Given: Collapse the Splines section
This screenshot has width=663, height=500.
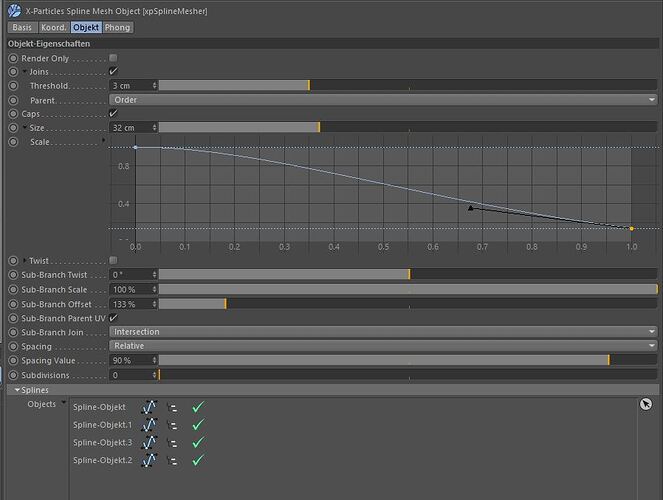Looking at the screenshot, I should tap(17, 390).
